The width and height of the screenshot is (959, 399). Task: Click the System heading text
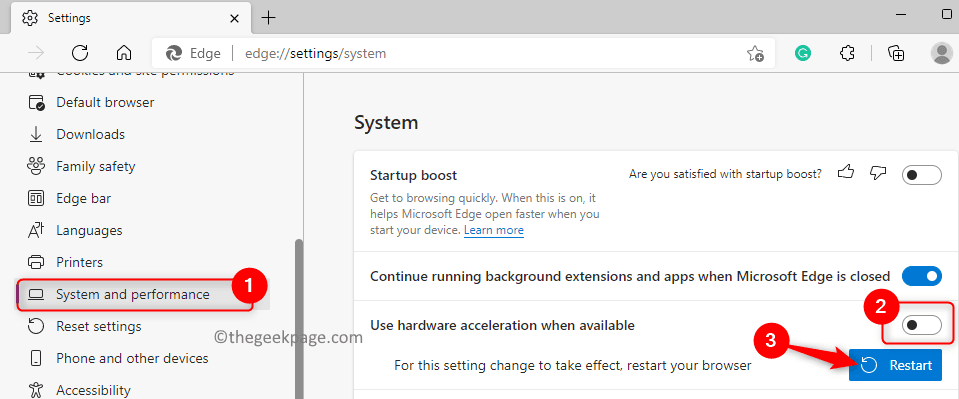tap(386, 122)
